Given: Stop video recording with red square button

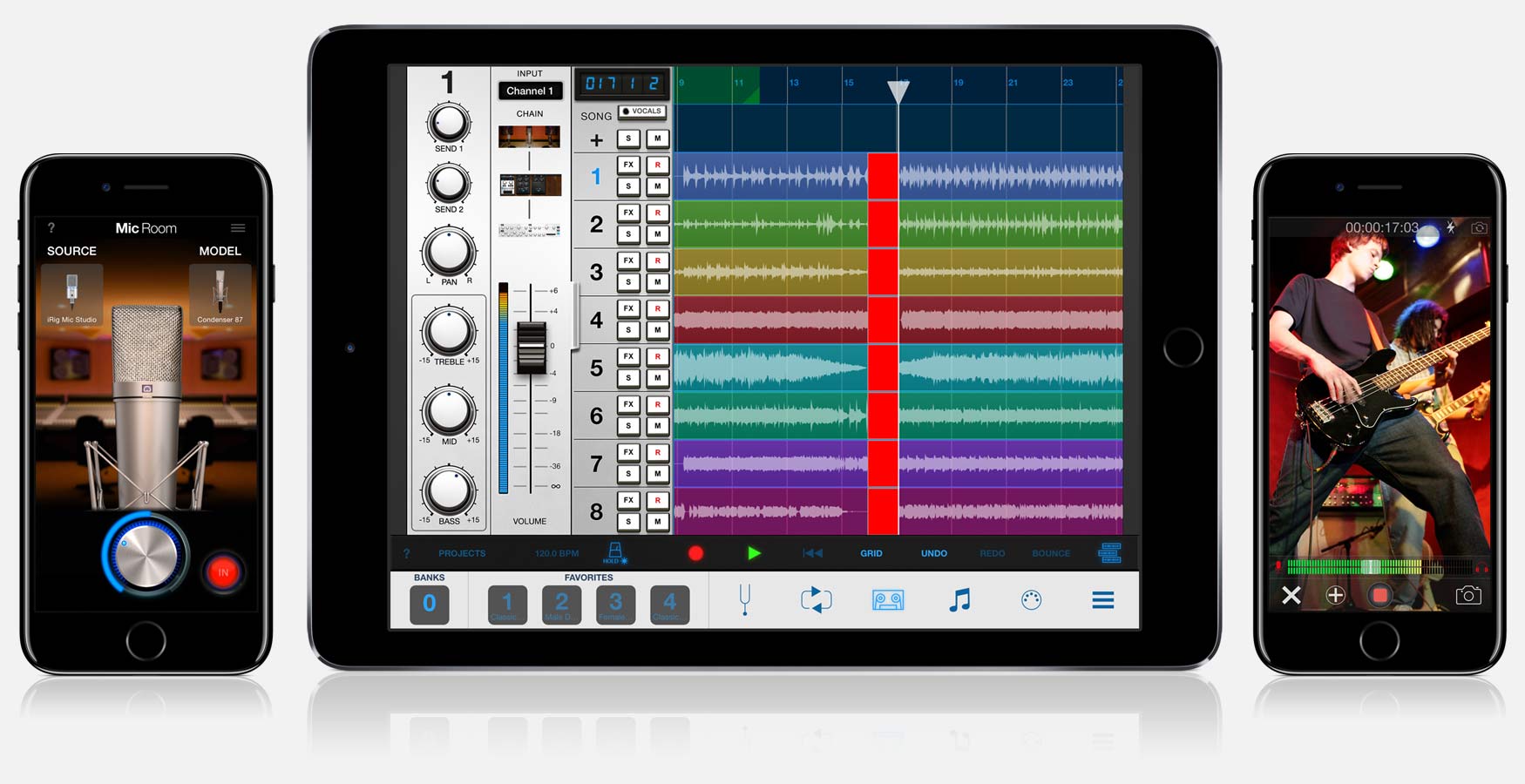Looking at the screenshot, I should 1379,595.
